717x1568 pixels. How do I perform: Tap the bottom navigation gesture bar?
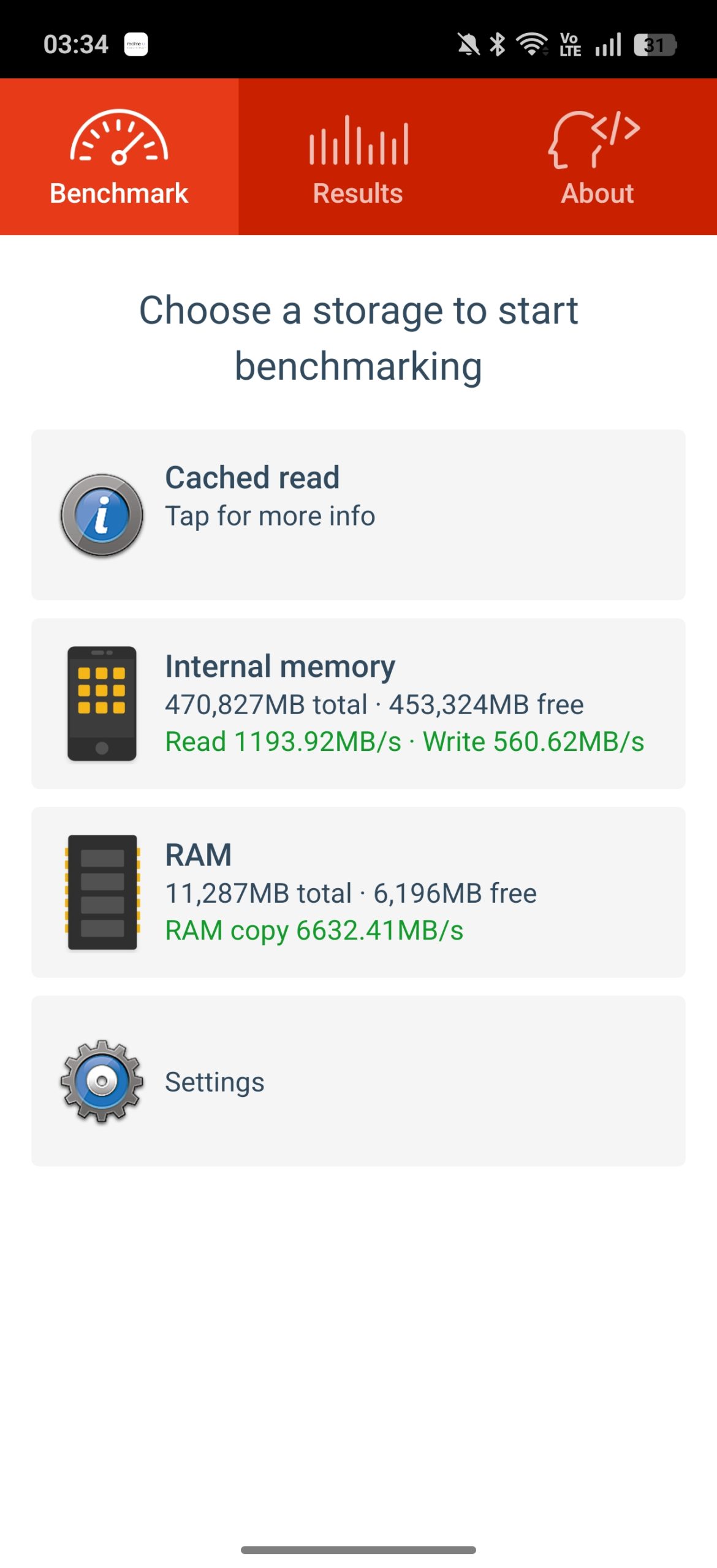tap(358, 1550)
